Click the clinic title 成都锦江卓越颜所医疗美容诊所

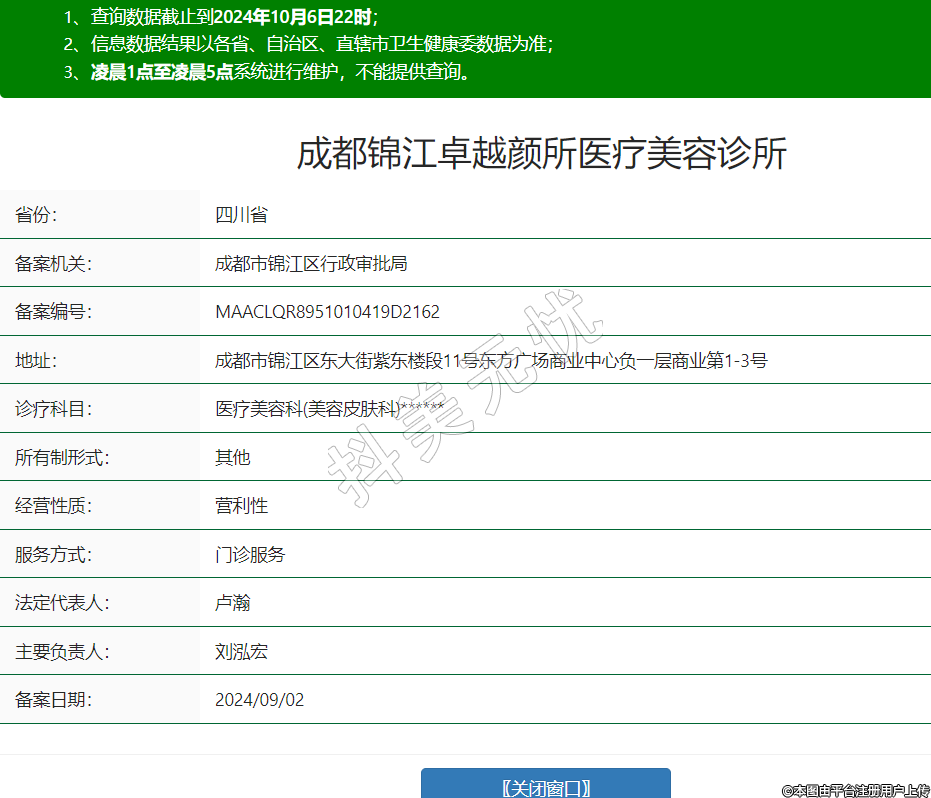pos(541,155)
